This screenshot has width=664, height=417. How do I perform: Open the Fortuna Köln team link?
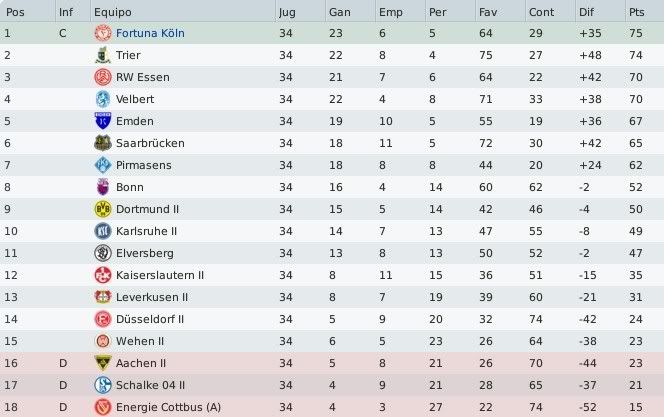point(150,33)
